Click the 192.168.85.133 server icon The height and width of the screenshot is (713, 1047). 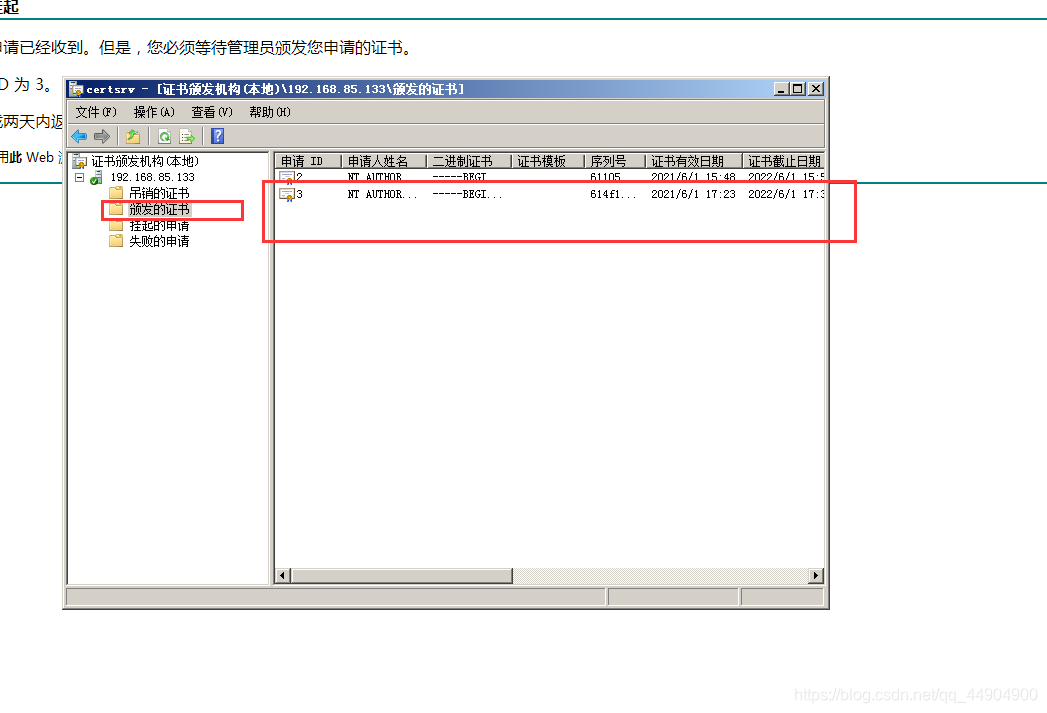pyautogui.click(x=97, y=178)
